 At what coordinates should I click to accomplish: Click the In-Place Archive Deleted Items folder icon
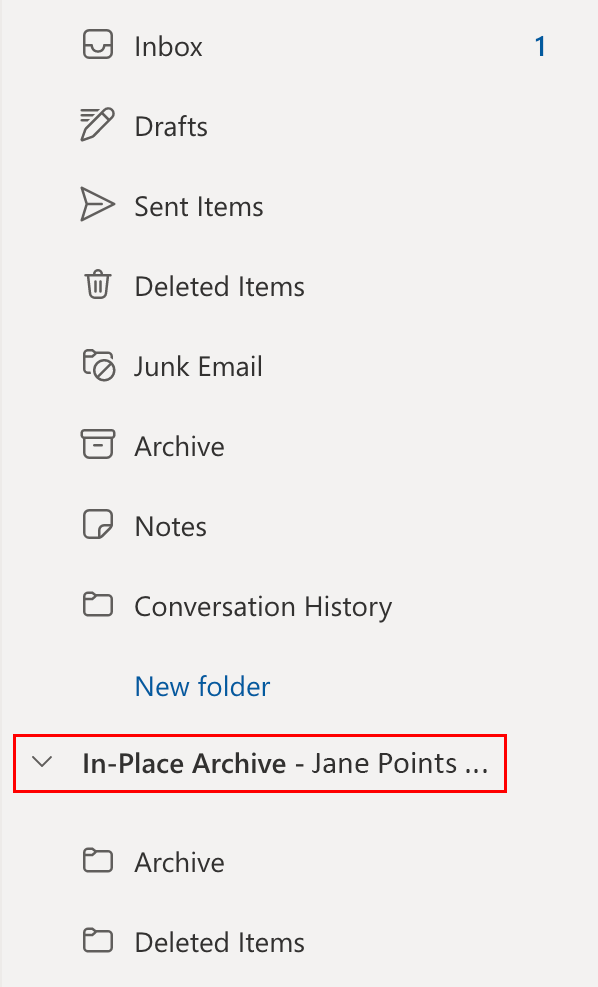(x=98, y=942)
